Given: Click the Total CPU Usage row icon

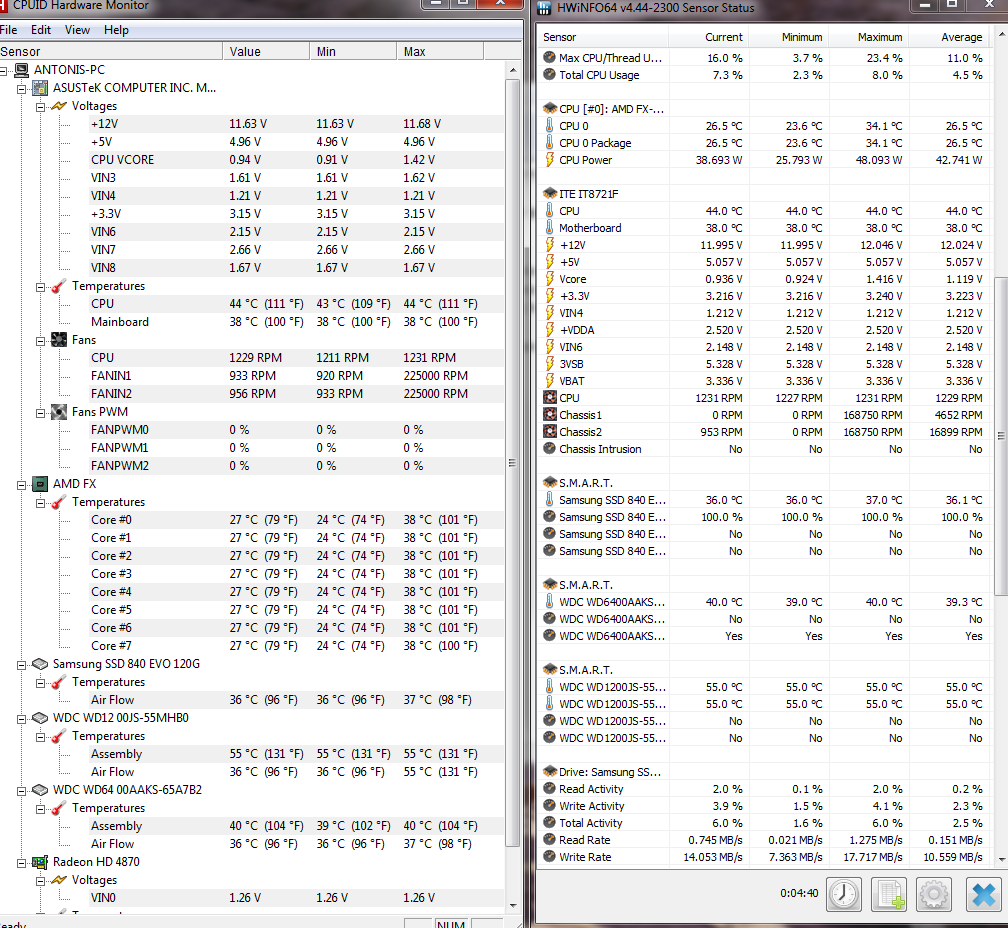Looking at the screenshot, I should (550, 74).
